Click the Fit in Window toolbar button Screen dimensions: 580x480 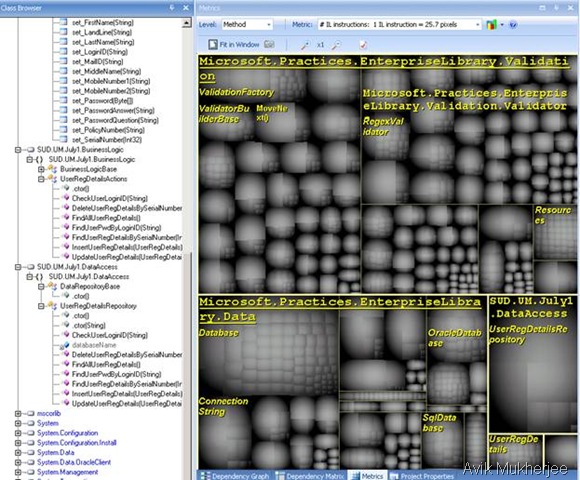(x=234, y=45)
